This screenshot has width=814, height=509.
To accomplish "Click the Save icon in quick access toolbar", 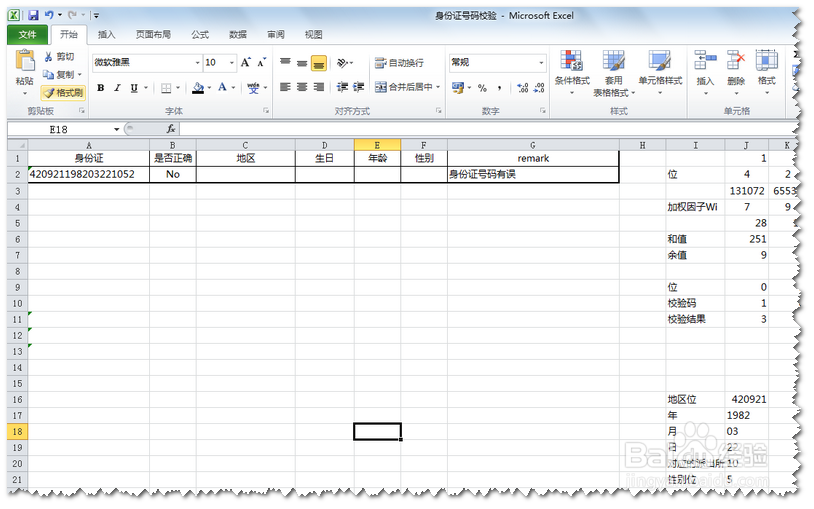I will [33, 15].
